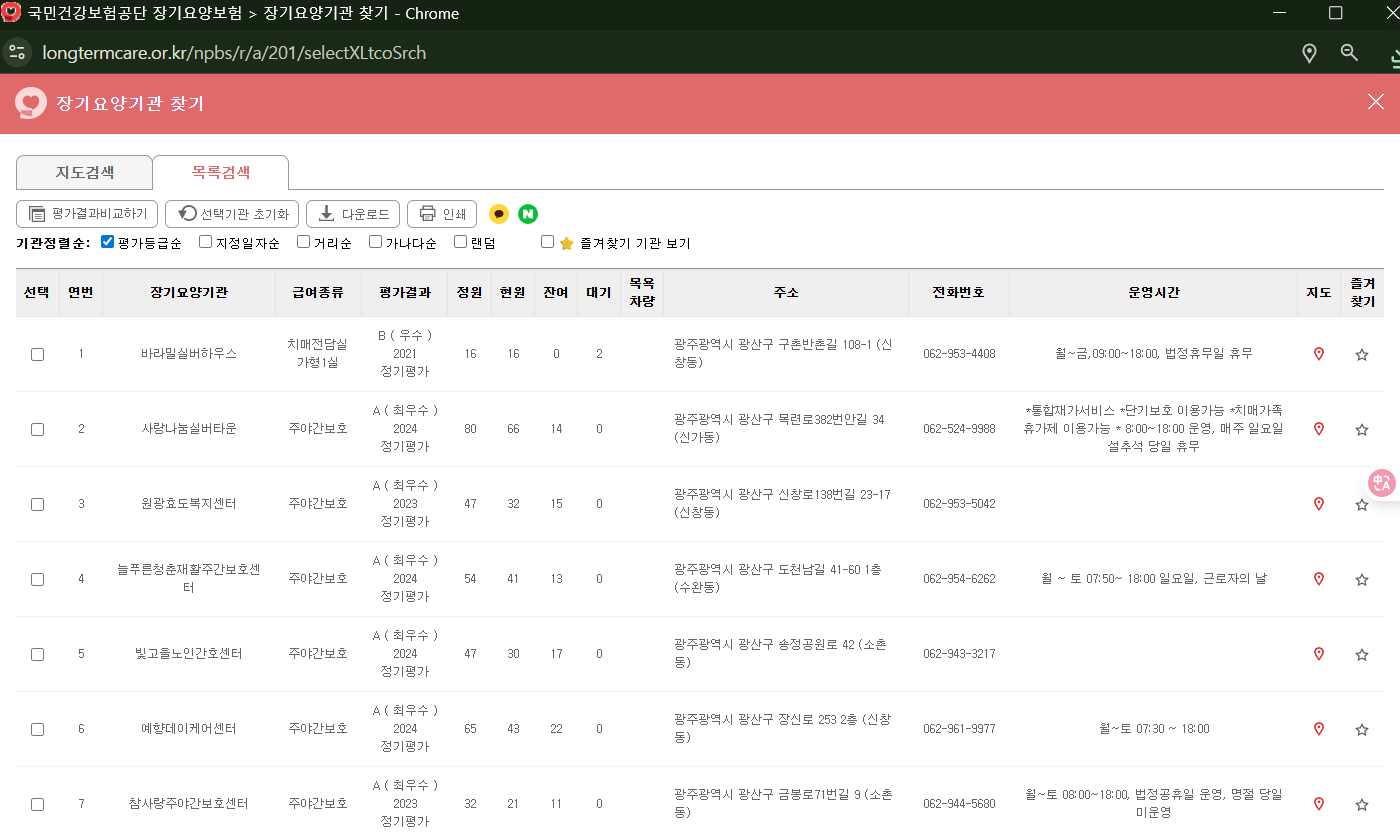Check 평가등급순 sort option

(x=108, y=242)
